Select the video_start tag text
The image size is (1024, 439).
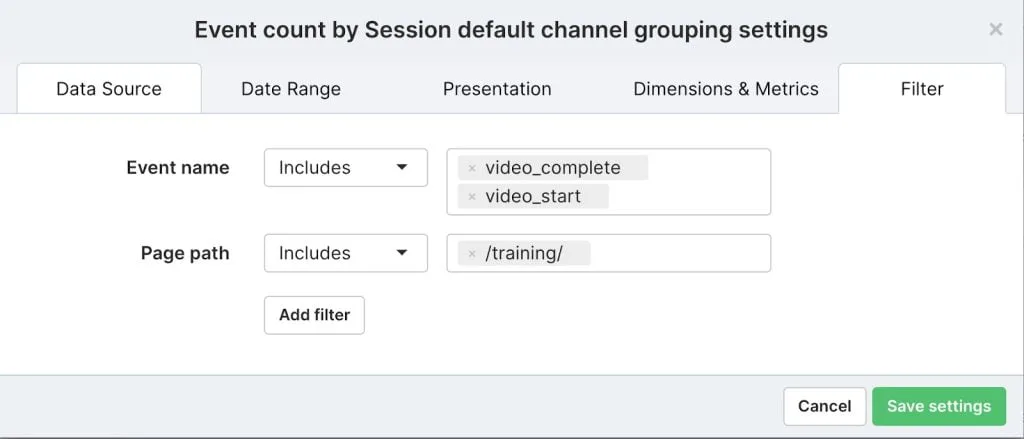532,196
